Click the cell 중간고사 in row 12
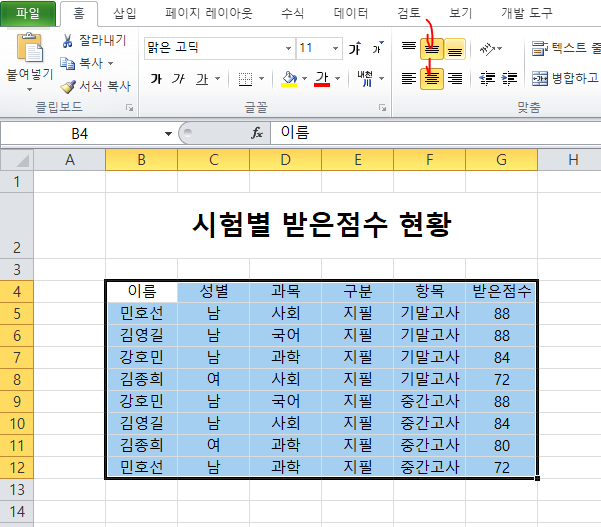The height and width of the screenshot is (527, 601). coord(430,467)
